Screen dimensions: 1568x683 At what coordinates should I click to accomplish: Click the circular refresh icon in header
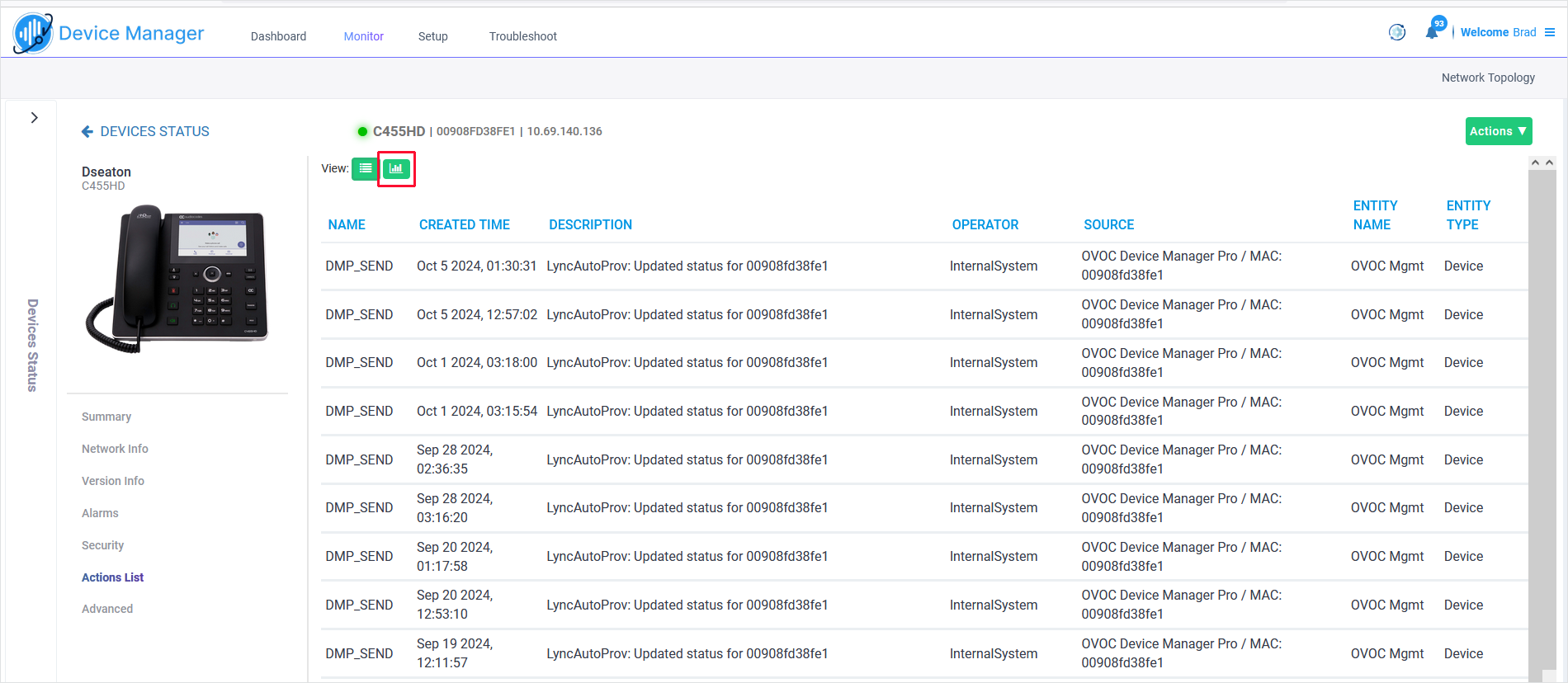[1397, 32]
